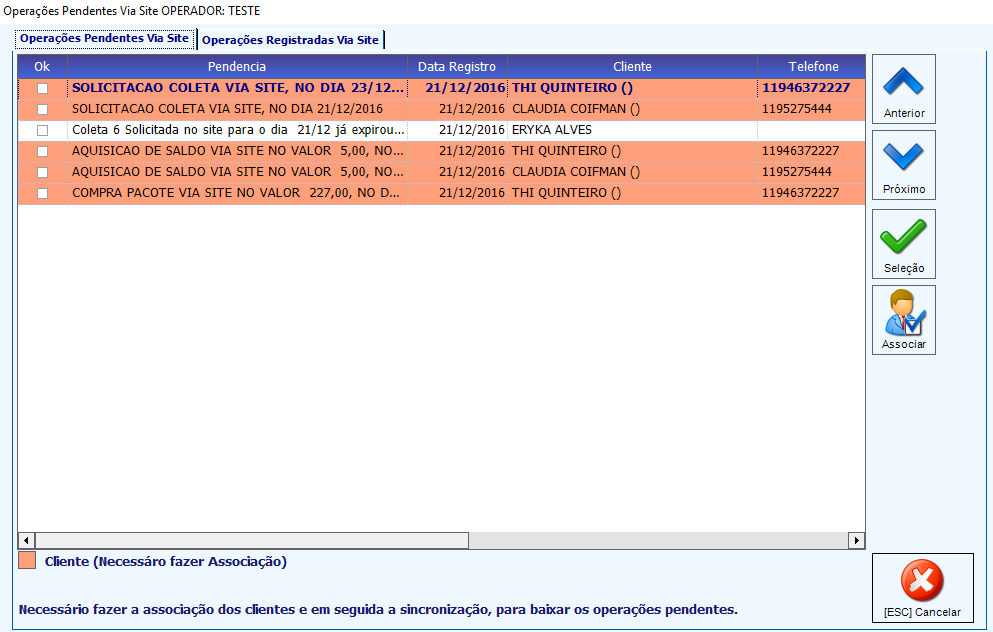
Task: Click the Data Registro column header
Action: [x=457, y=66]
